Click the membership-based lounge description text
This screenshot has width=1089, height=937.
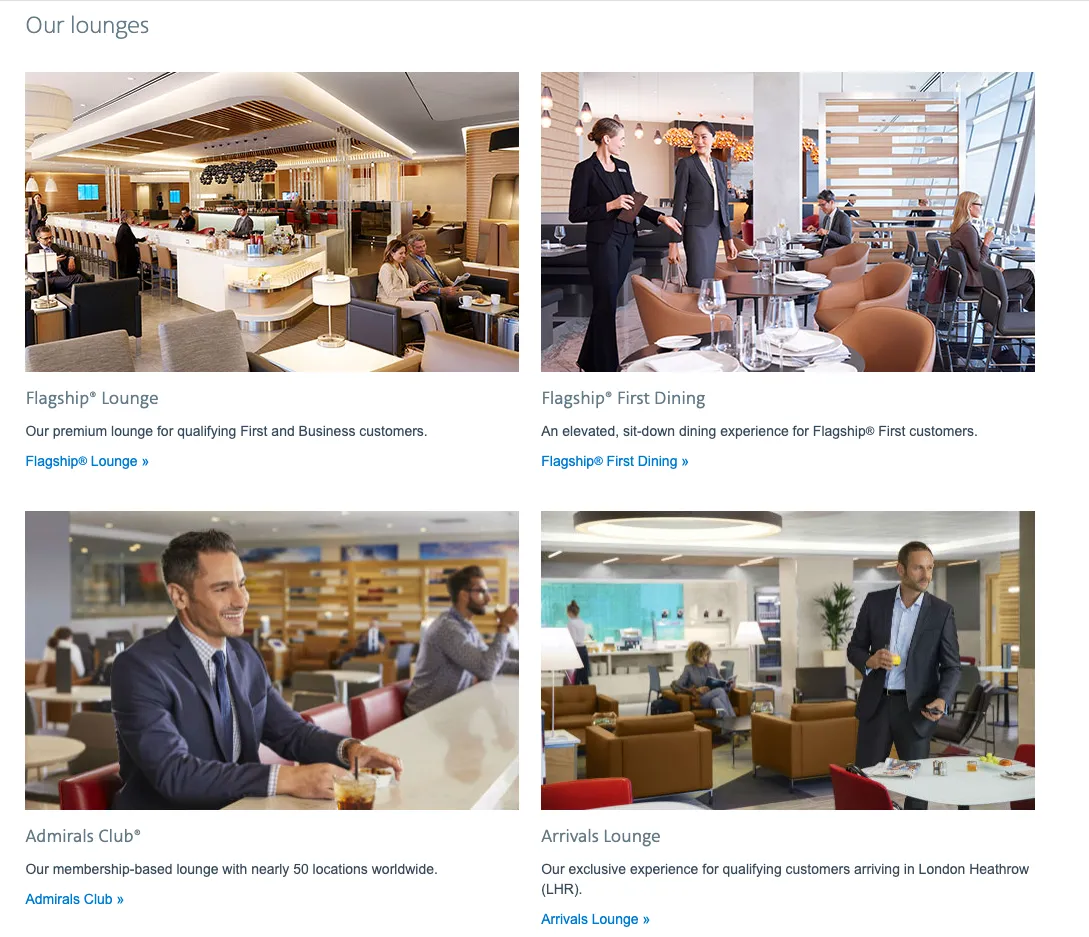[231, 869]
